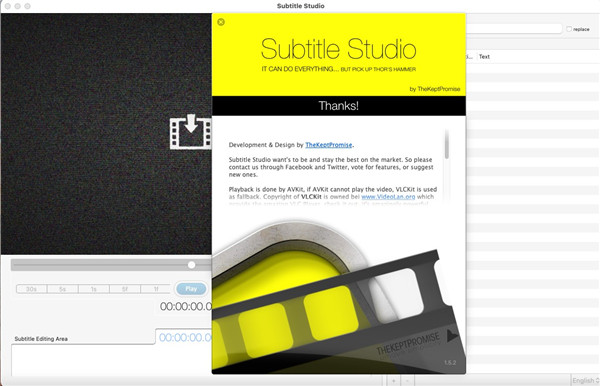Click the Text column header

[484, 57]
